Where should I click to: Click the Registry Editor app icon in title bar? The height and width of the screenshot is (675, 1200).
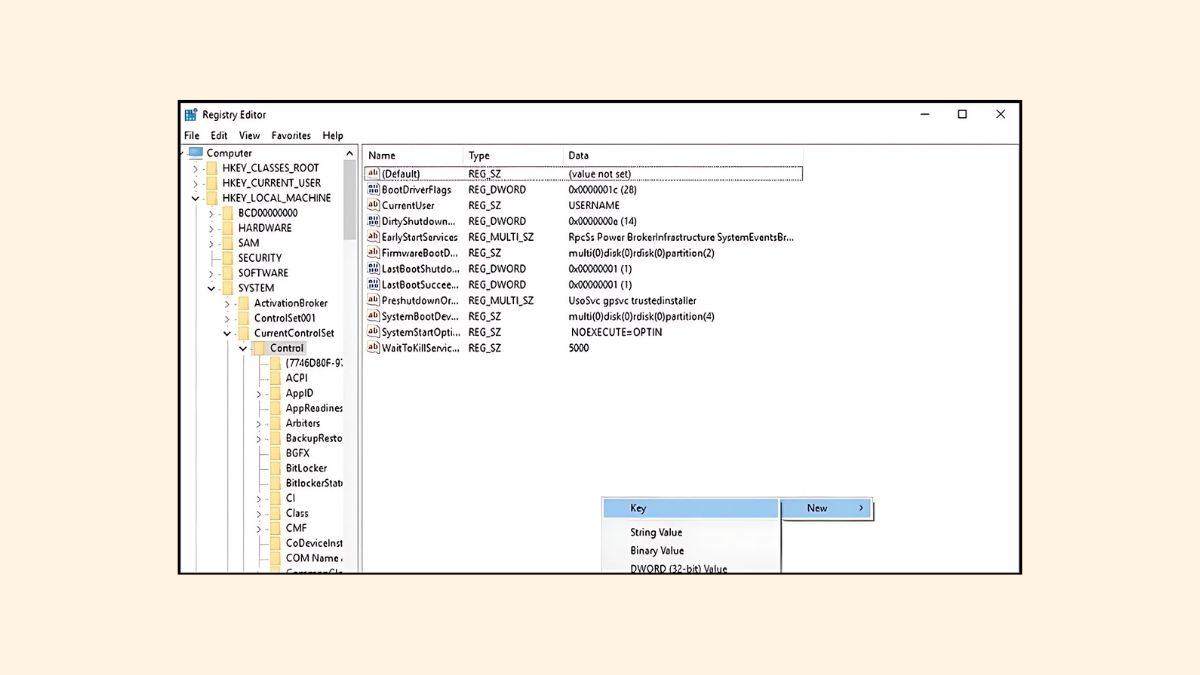pos(191,115)
